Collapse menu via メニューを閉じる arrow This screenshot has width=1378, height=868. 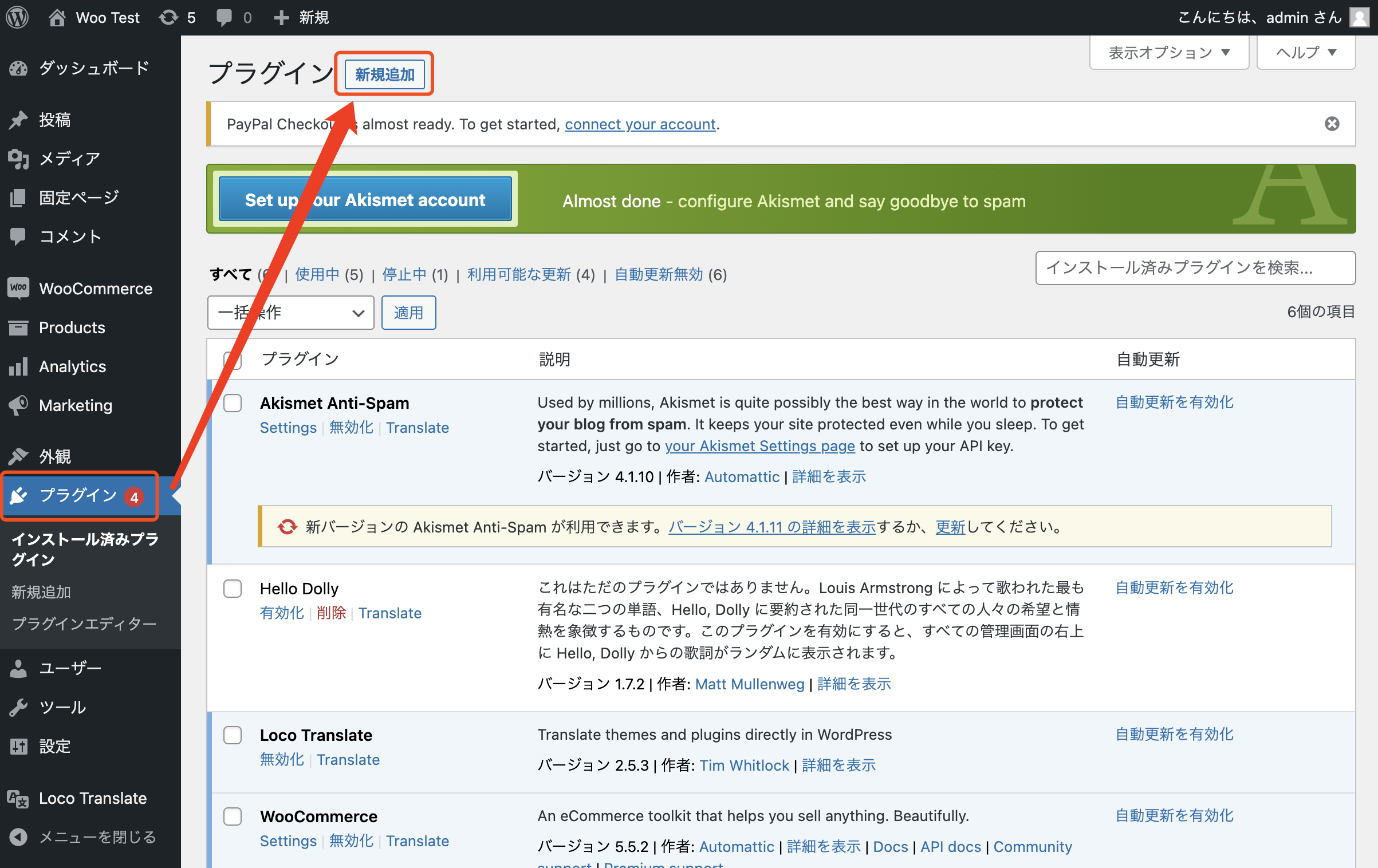click(x=18, y=837)
